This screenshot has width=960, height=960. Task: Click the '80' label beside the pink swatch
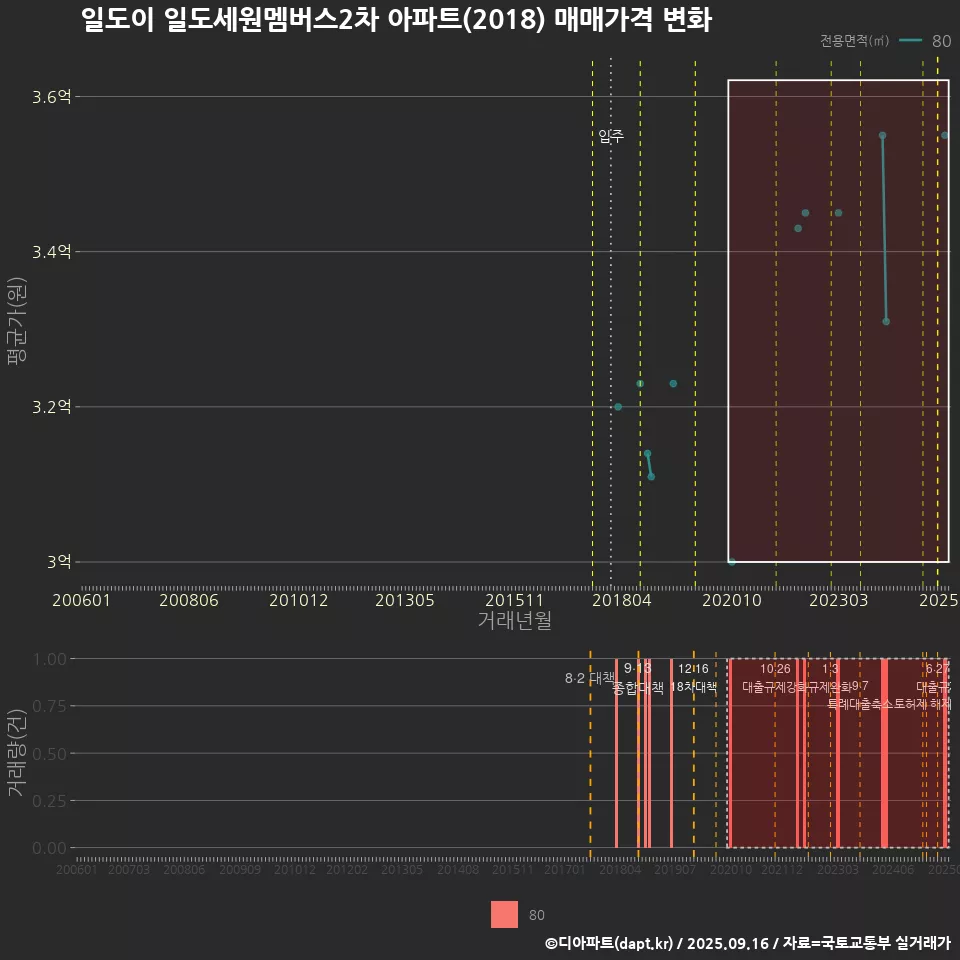(537, 915)
